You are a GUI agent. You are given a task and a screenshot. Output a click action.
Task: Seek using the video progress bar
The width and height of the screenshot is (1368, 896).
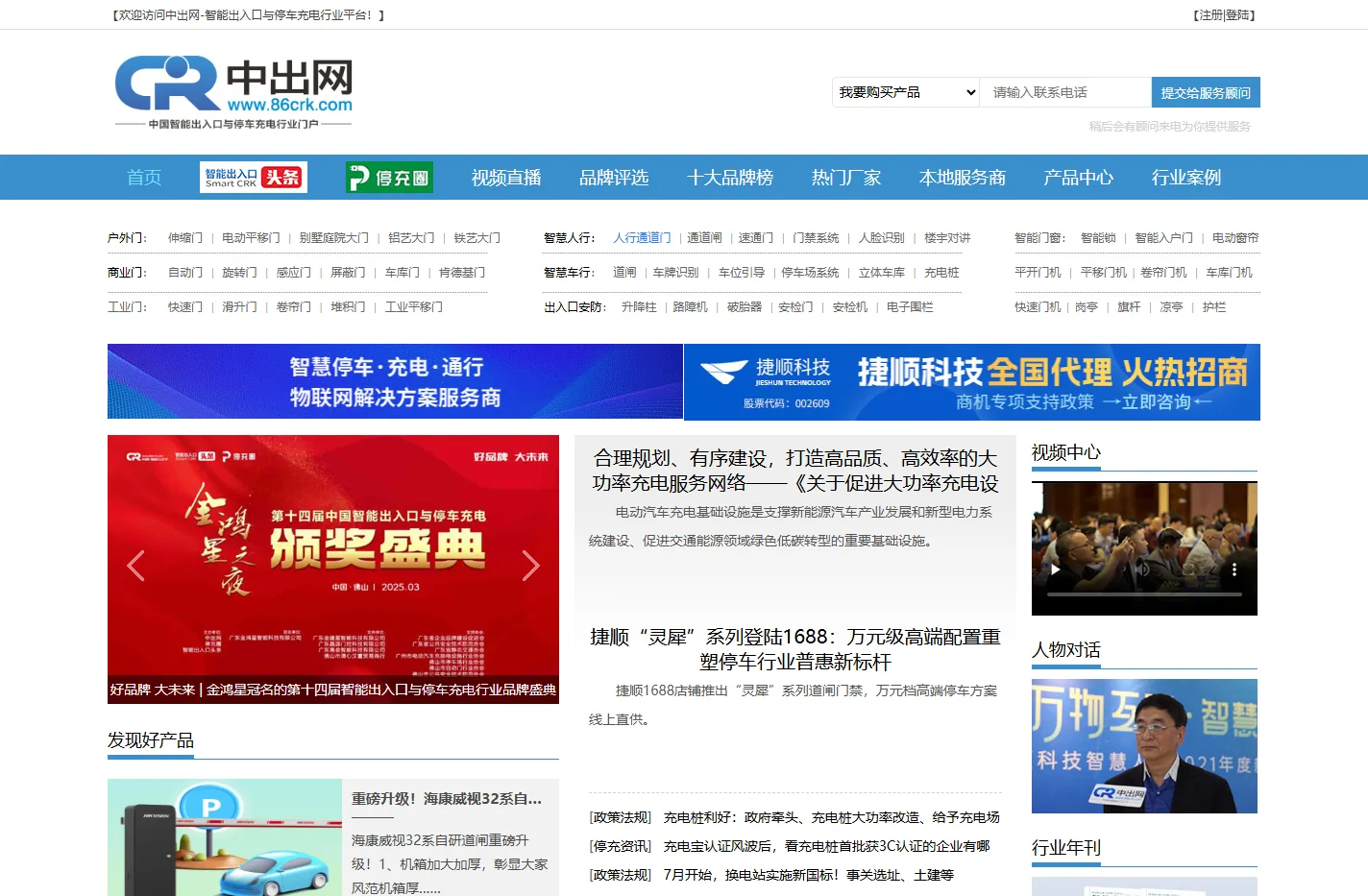[x=1143, y=594]
